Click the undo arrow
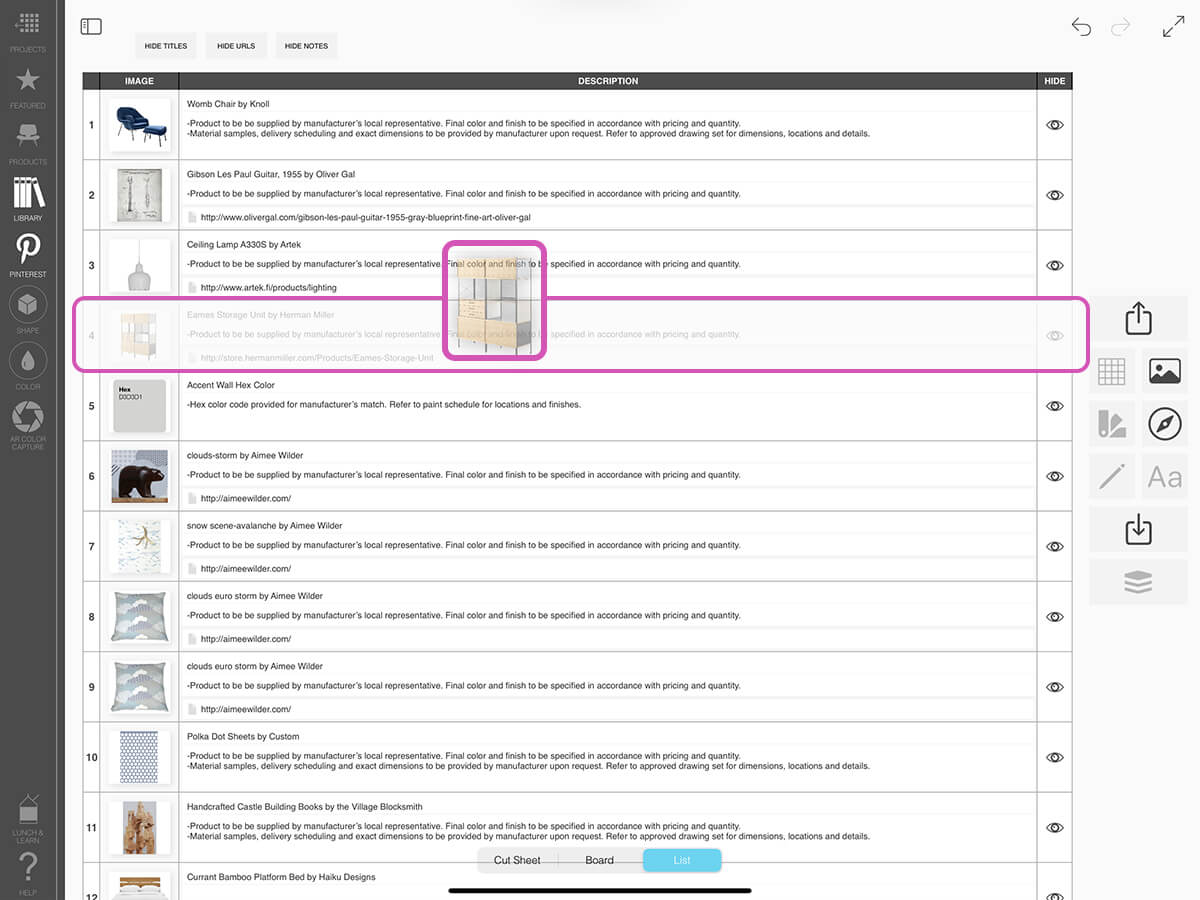 pyautogui.click(x=1081, y=27)
